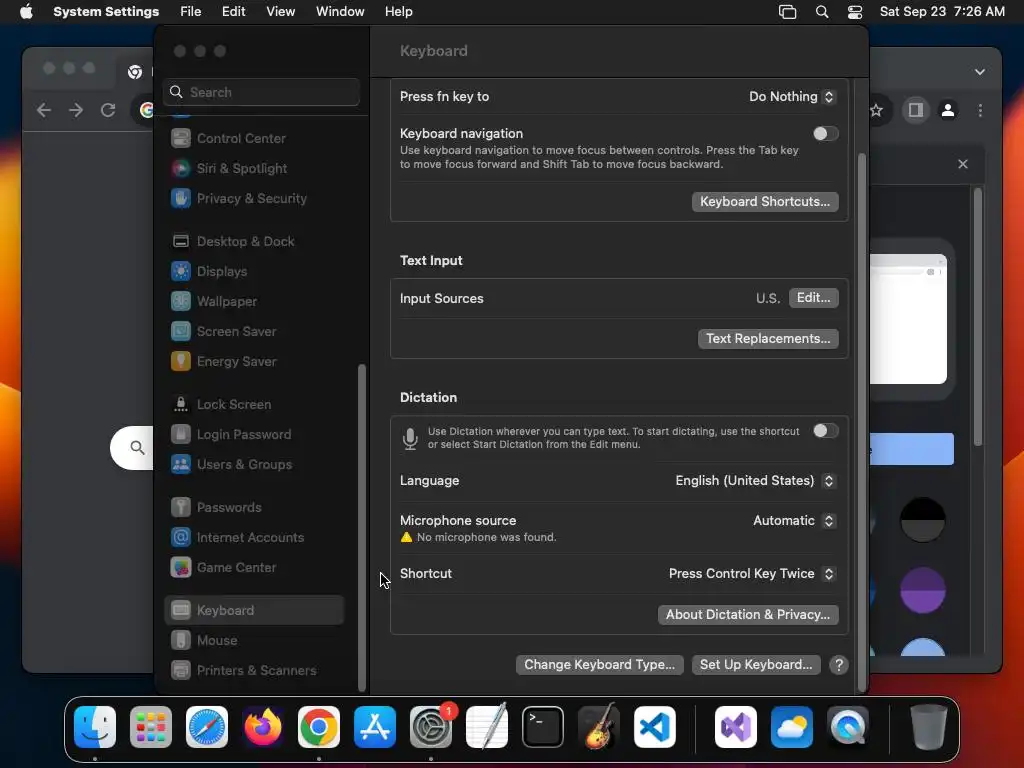1024x768 pixels.
Task: Change the Dictation Language dropdown
Action: pyautogui.click(x=755, y=481)
